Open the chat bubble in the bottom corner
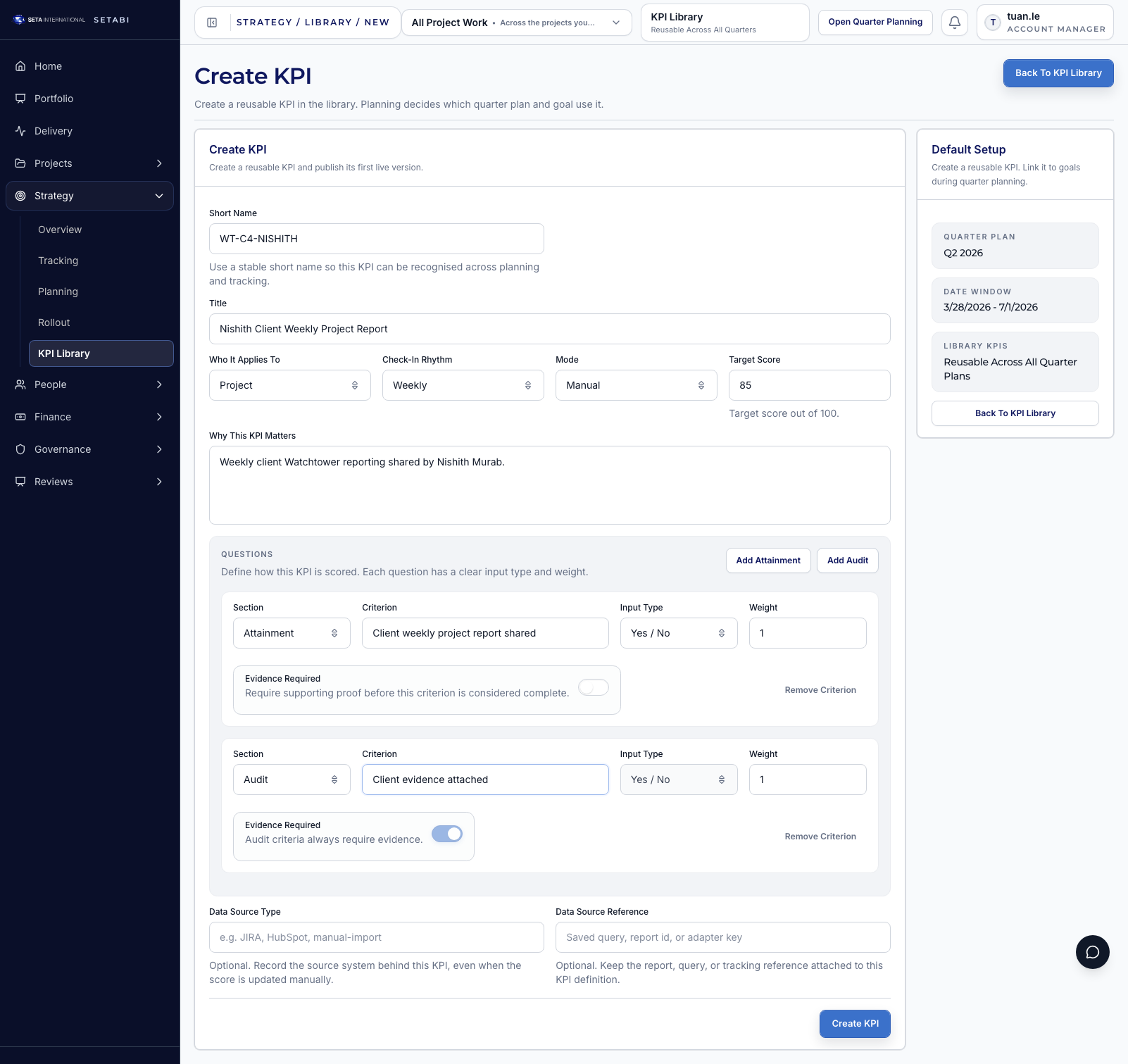 coord(1092,952)
